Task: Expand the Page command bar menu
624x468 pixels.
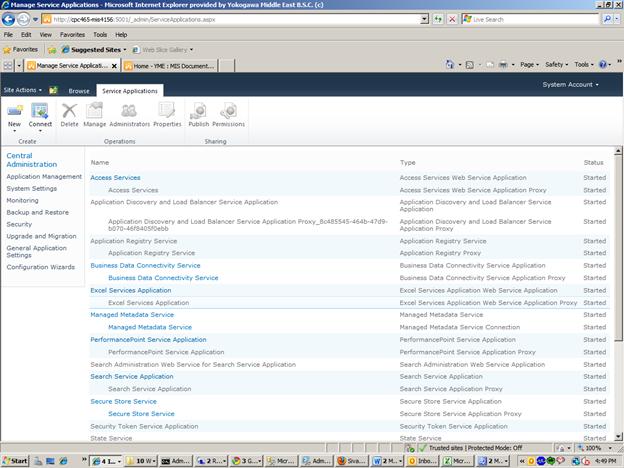Action: [529, 64]
